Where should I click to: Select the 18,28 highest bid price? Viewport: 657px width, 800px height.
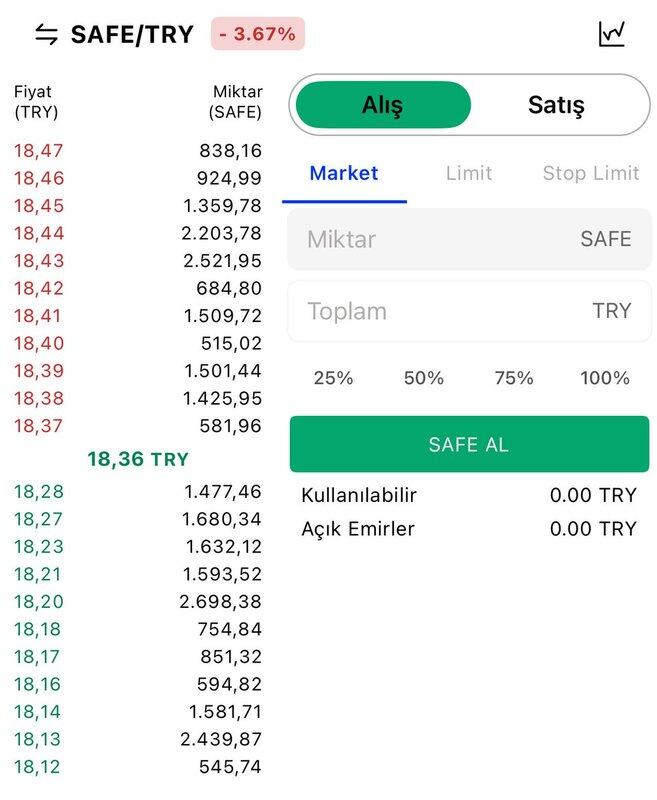pyautogui.click(x=38, y=491)
